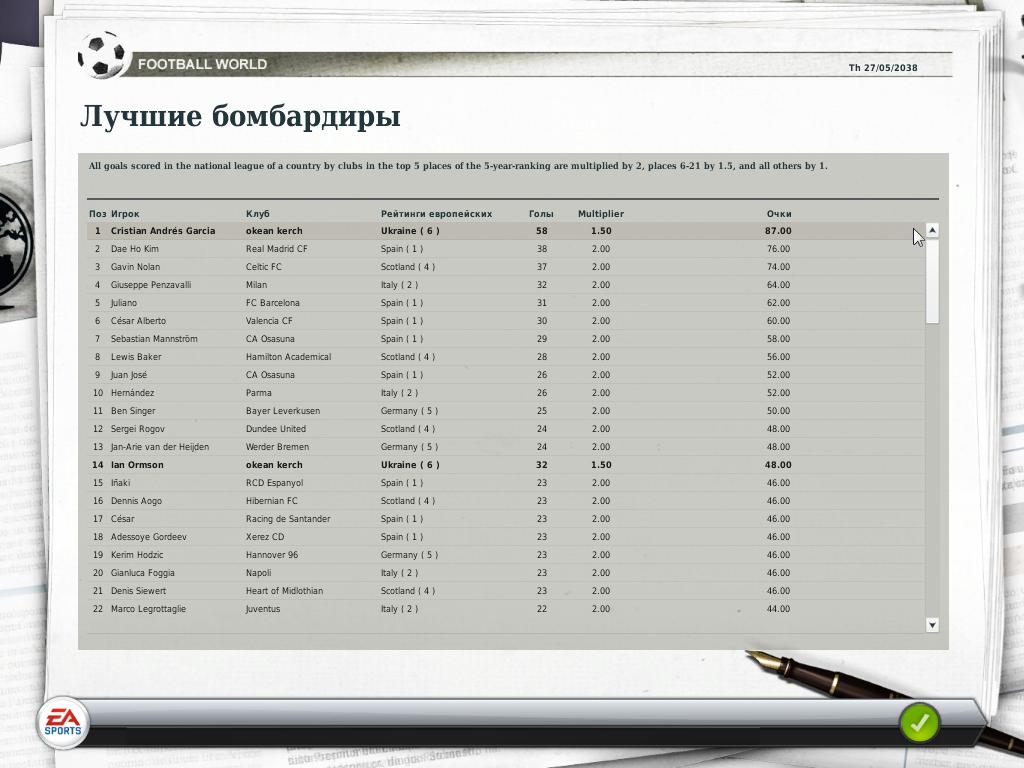Sort by the Поз column header

pyautogui.click(x=97, y=214)
